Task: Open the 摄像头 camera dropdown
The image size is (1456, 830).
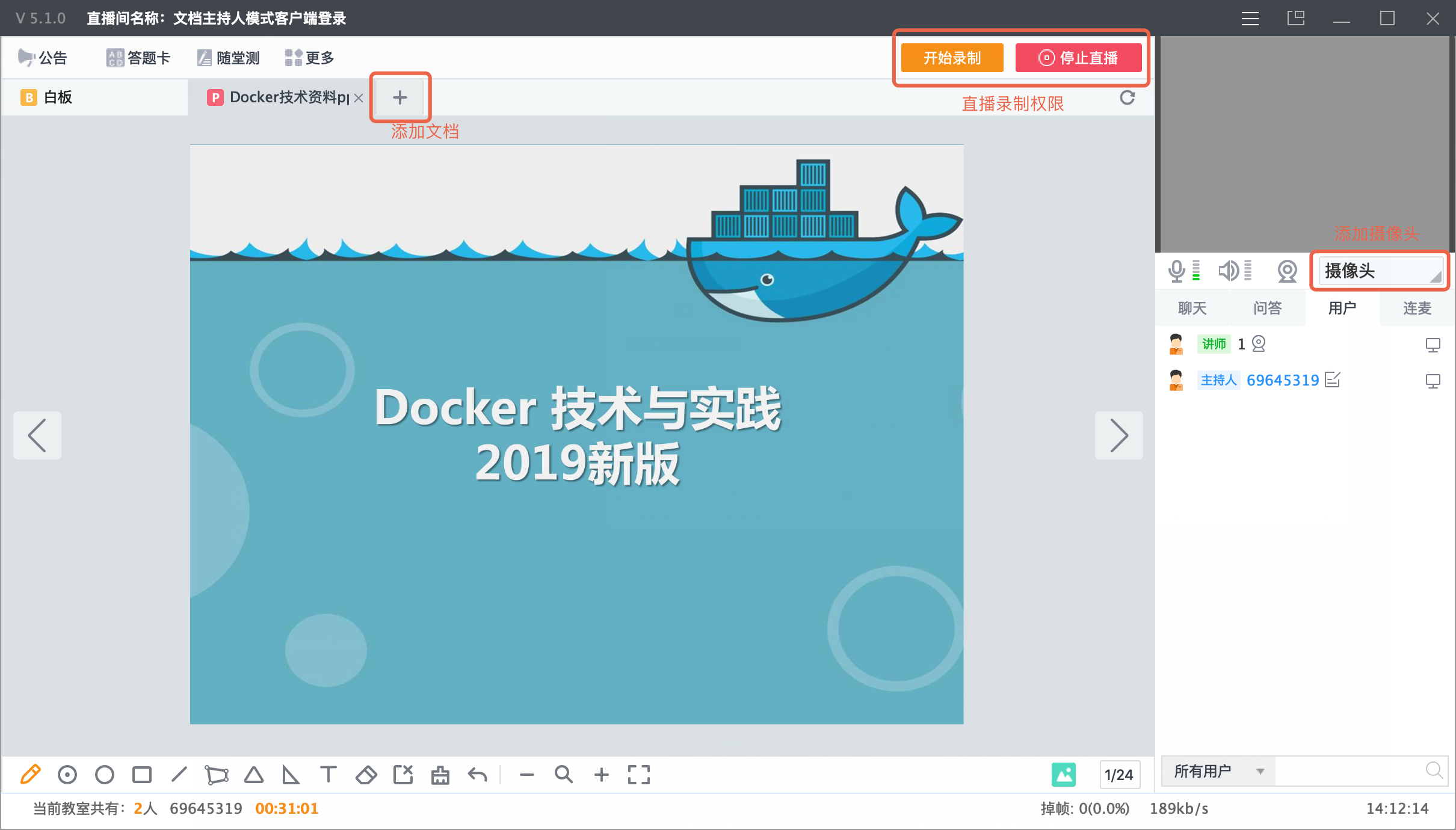Action: tap(1380, 271)
